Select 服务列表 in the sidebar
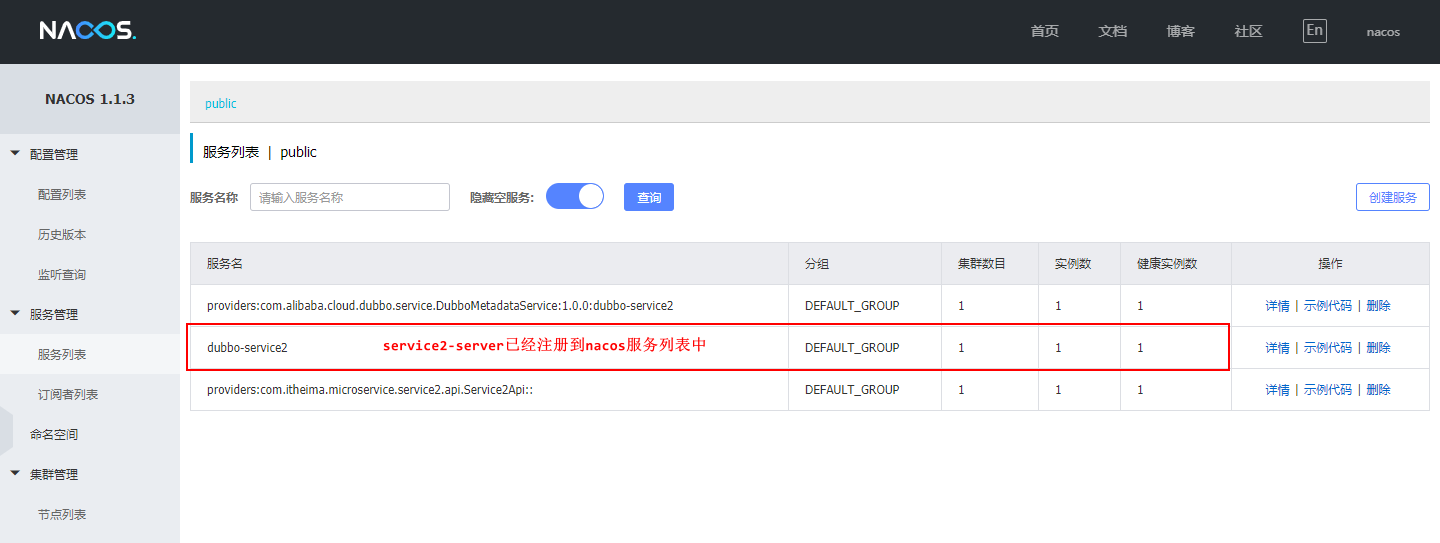This screenshot has height=543, width=1440. pyautogui.click(x=62, y=355)
